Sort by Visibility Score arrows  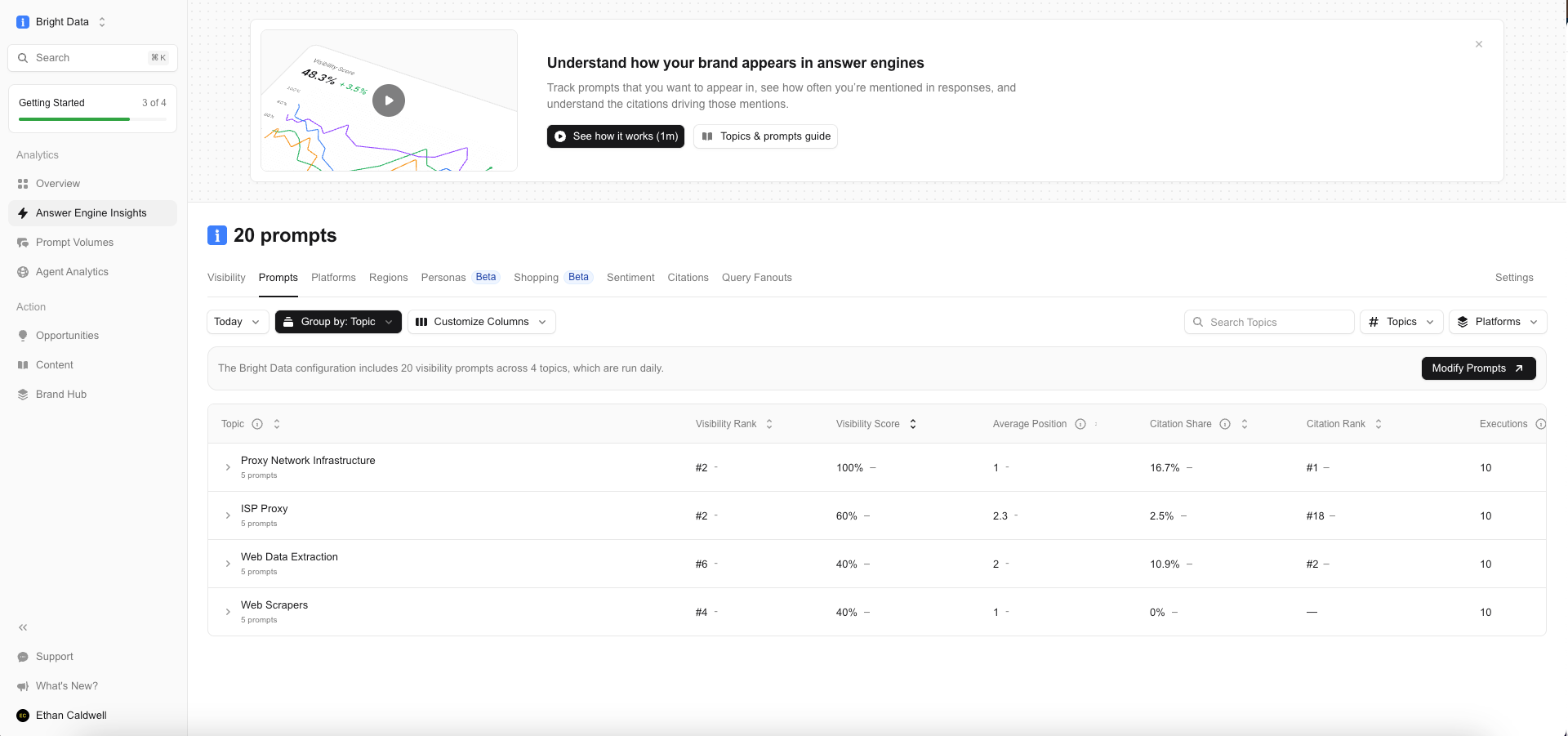coord(913,424)
